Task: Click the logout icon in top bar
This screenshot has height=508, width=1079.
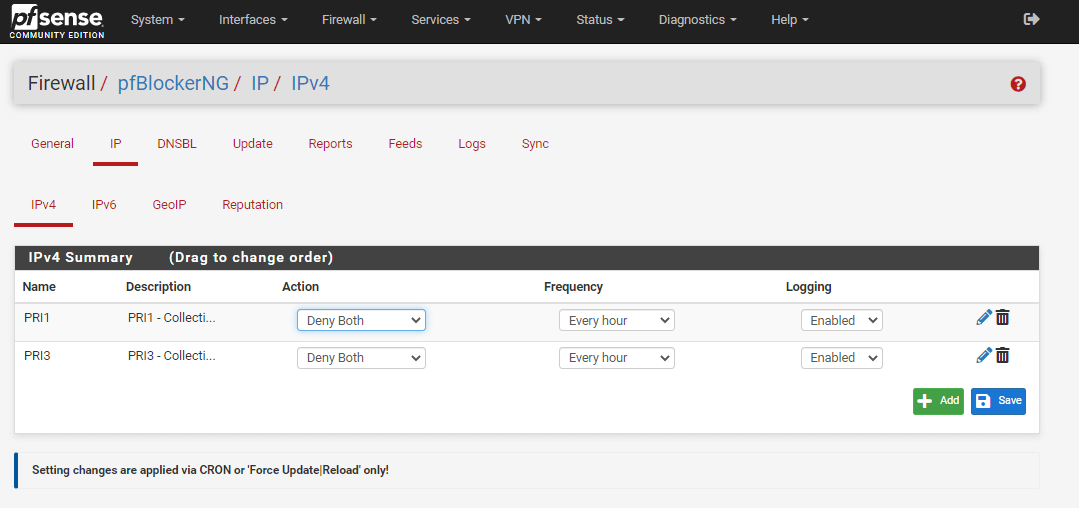Action: (1032, 20)
